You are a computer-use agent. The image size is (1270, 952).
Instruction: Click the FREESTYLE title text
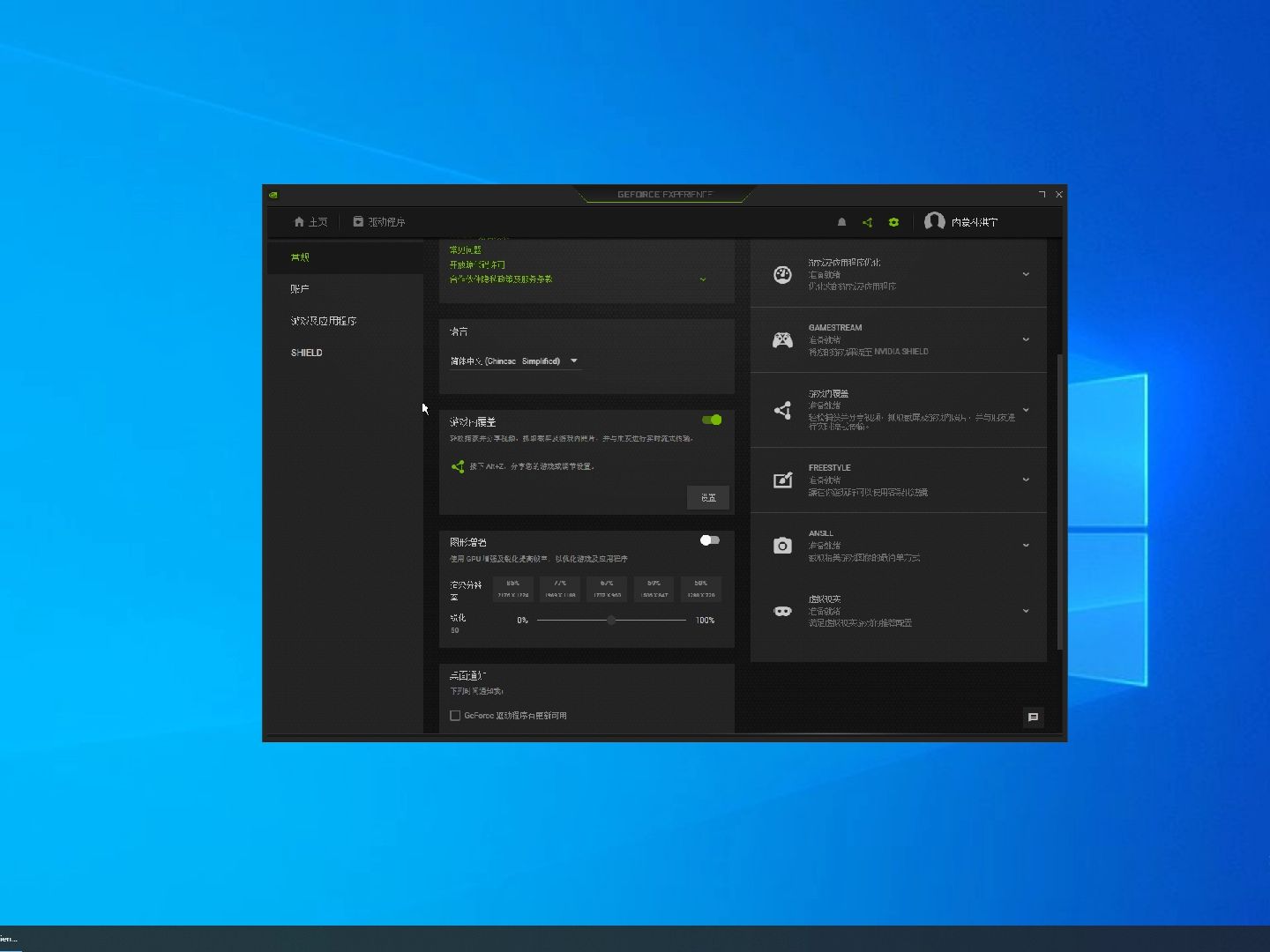(x=830, y=468)
